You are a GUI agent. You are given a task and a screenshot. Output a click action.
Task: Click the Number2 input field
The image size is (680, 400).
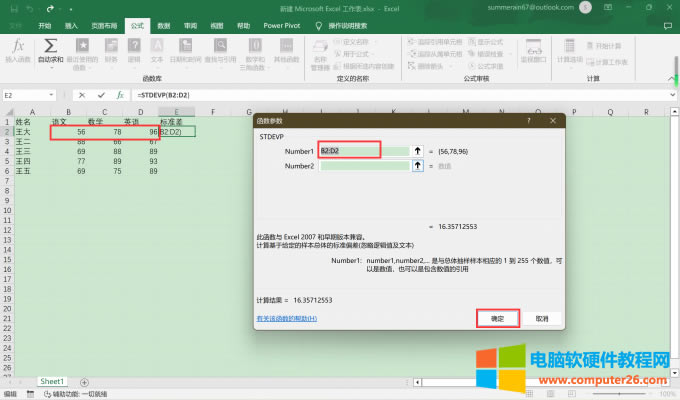pos(365,166)
